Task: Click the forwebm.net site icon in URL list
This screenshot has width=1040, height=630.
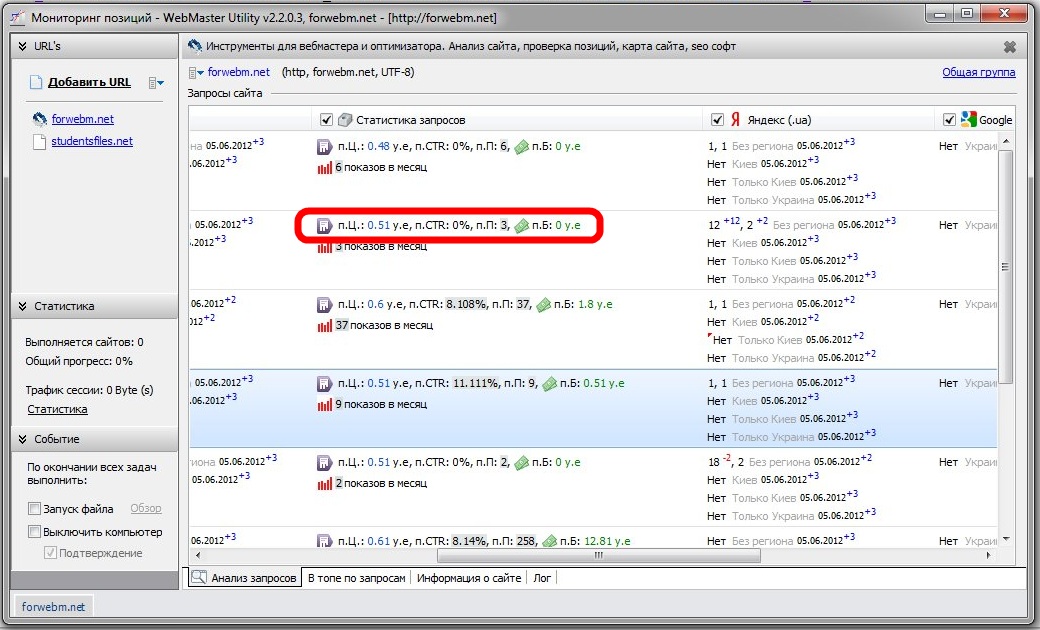Action: click(39, 119)
